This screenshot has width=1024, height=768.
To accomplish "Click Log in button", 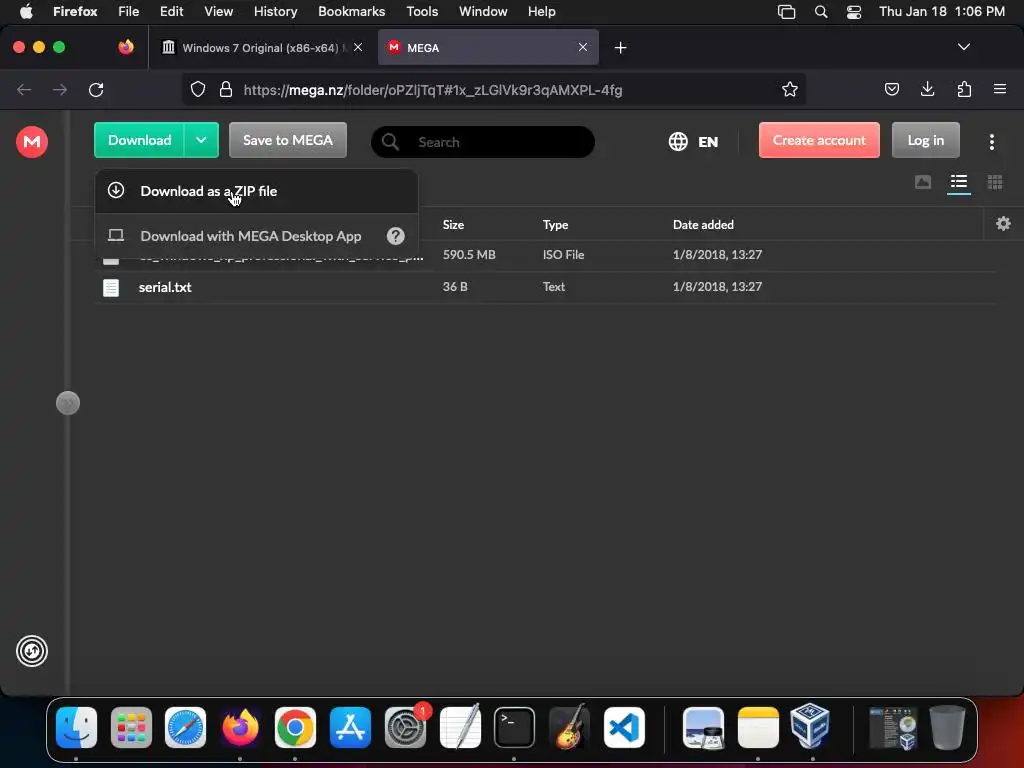I will pyautogui.click(x=925, y=140).
